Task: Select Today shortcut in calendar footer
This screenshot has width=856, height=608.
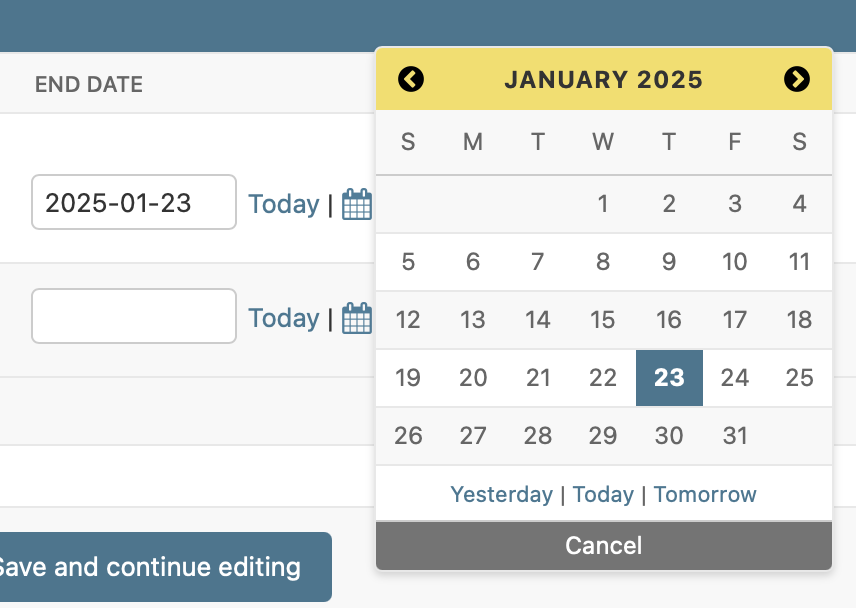Action: click(603, 494)
